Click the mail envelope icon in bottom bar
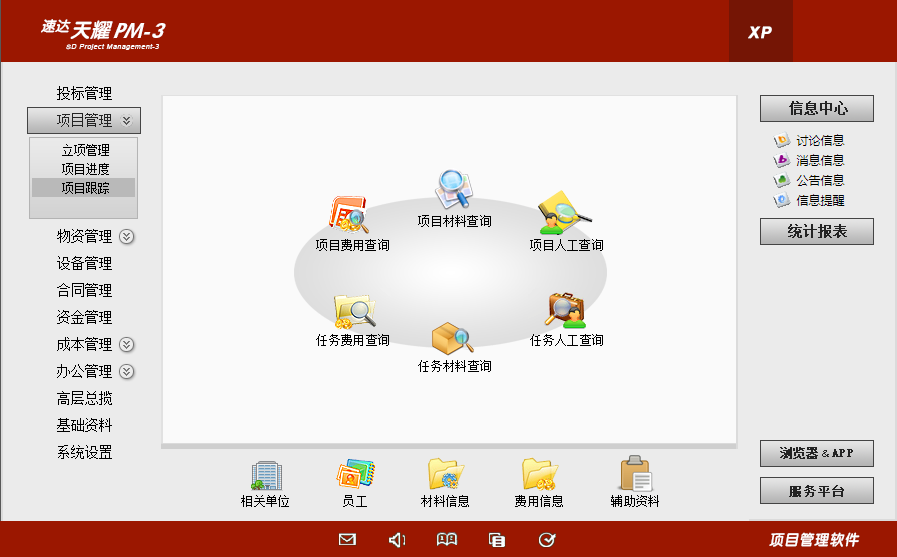The width and height of the screenshot is (897, 557). tap(347, 540)
